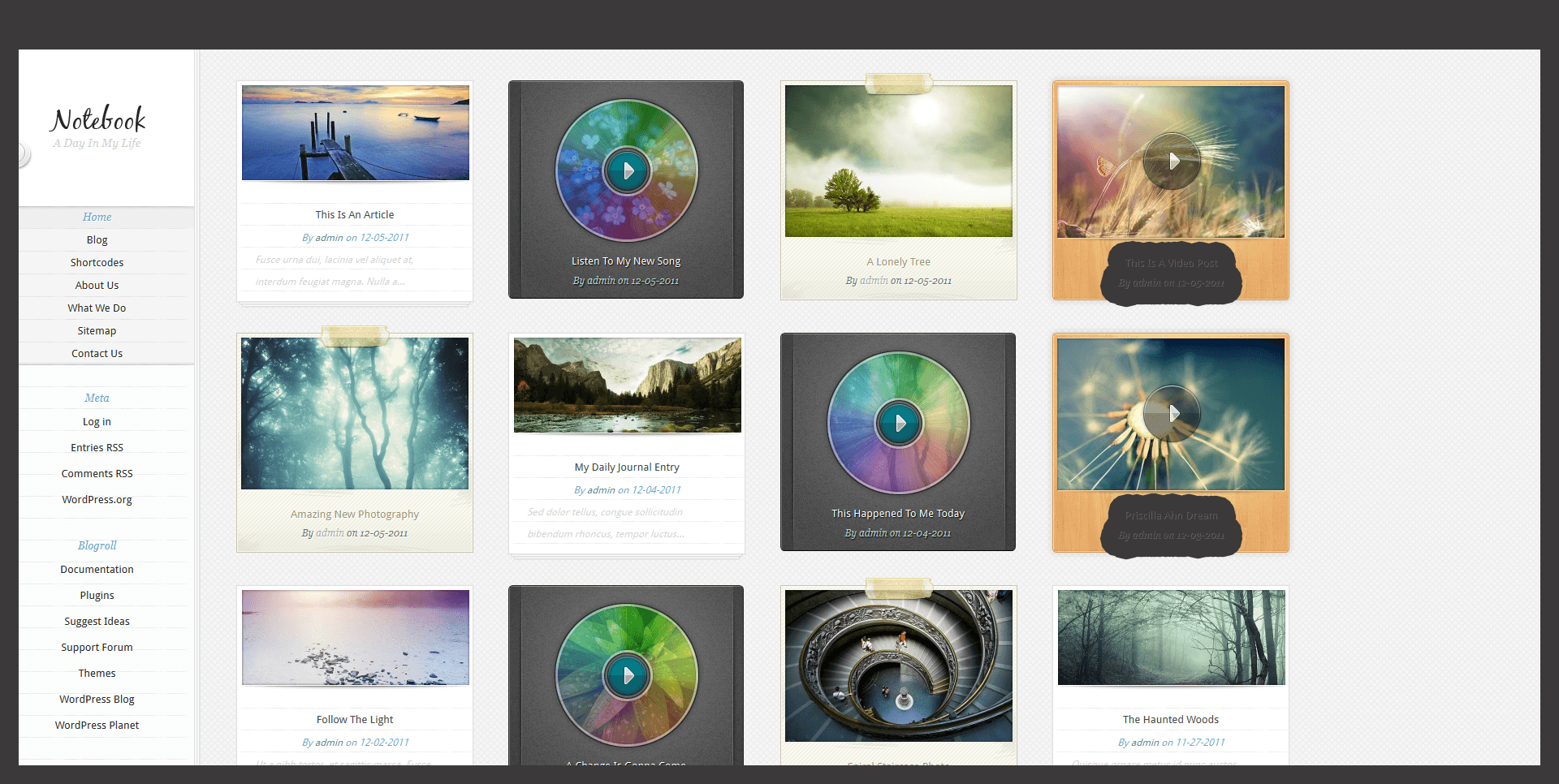Open the pier sunset article thumbnail
The height and width of the screenshot is (784, 1559).
[x=356, y=132]
